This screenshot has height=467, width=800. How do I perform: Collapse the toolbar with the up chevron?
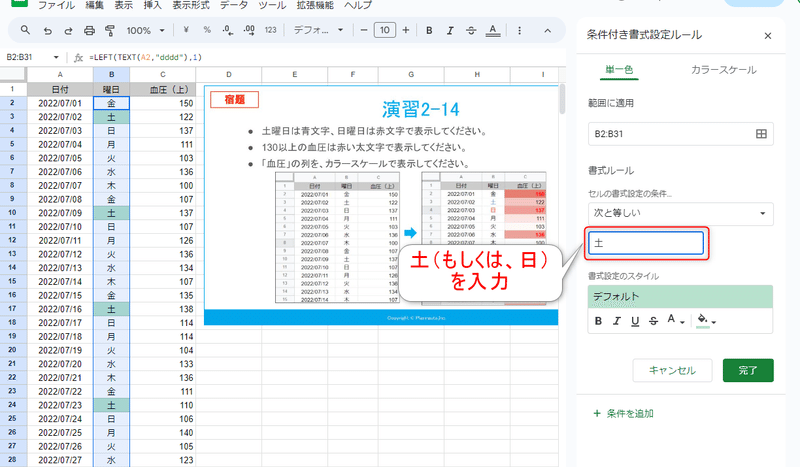point(547,31)
